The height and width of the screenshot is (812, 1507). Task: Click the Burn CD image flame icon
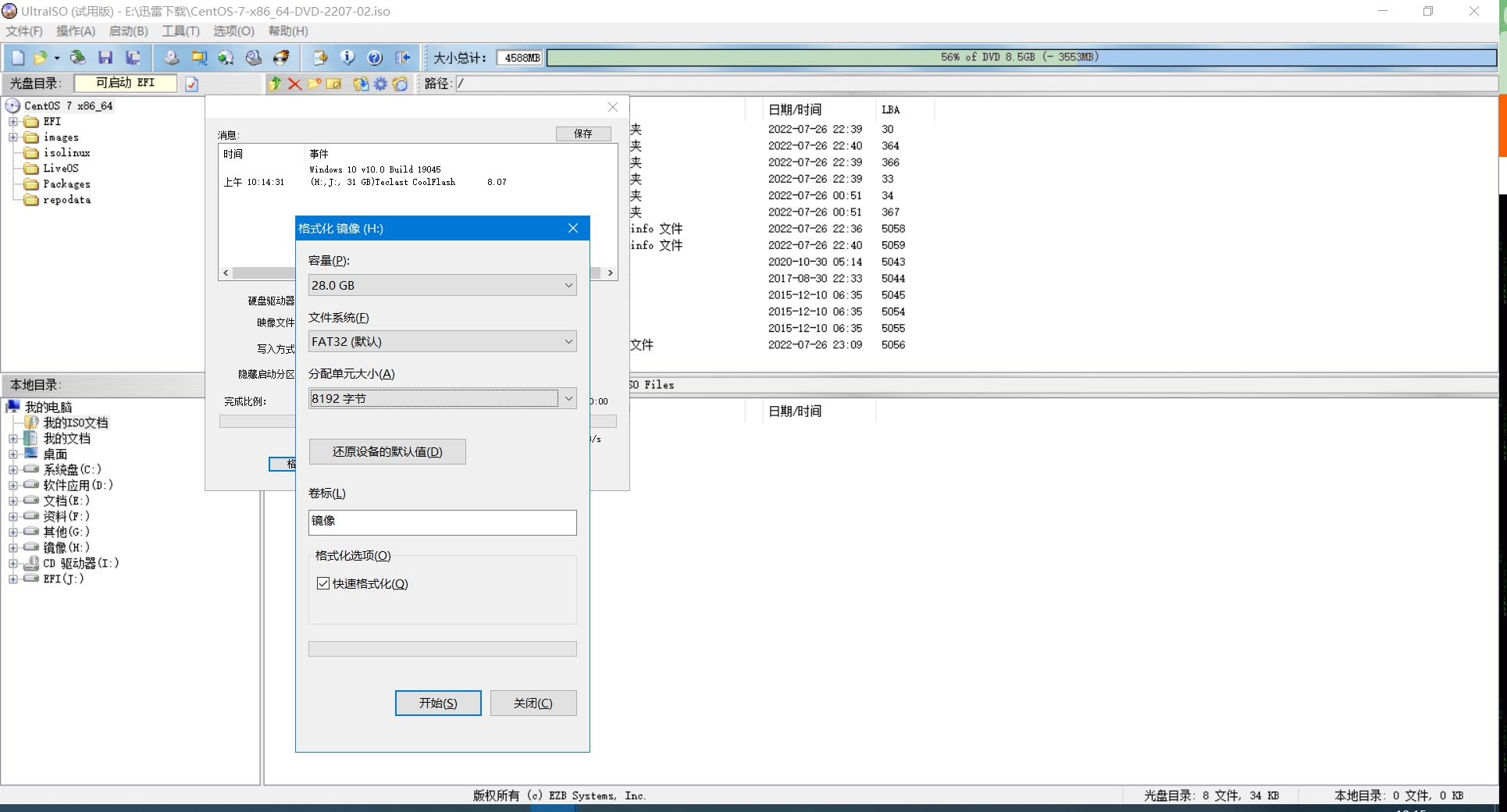pyautogui.click(x=281, y=58)
